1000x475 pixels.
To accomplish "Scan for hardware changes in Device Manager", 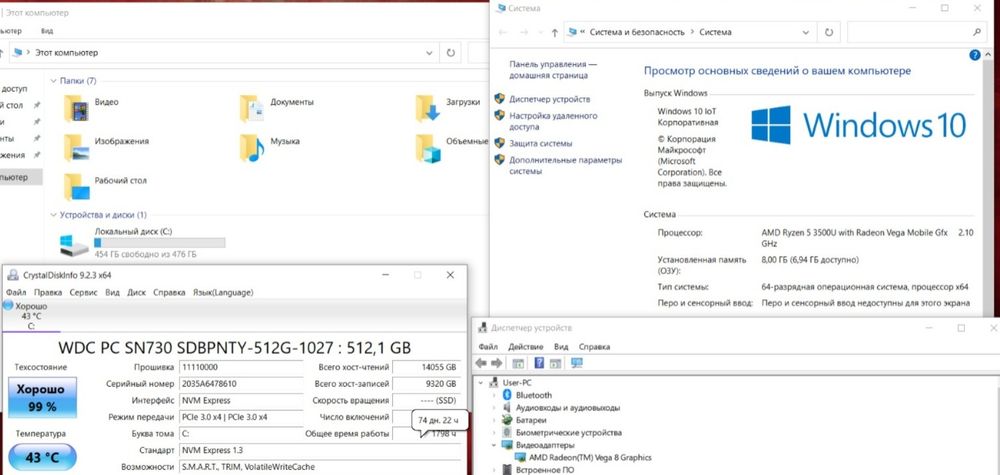I will (x=577, y=363).
